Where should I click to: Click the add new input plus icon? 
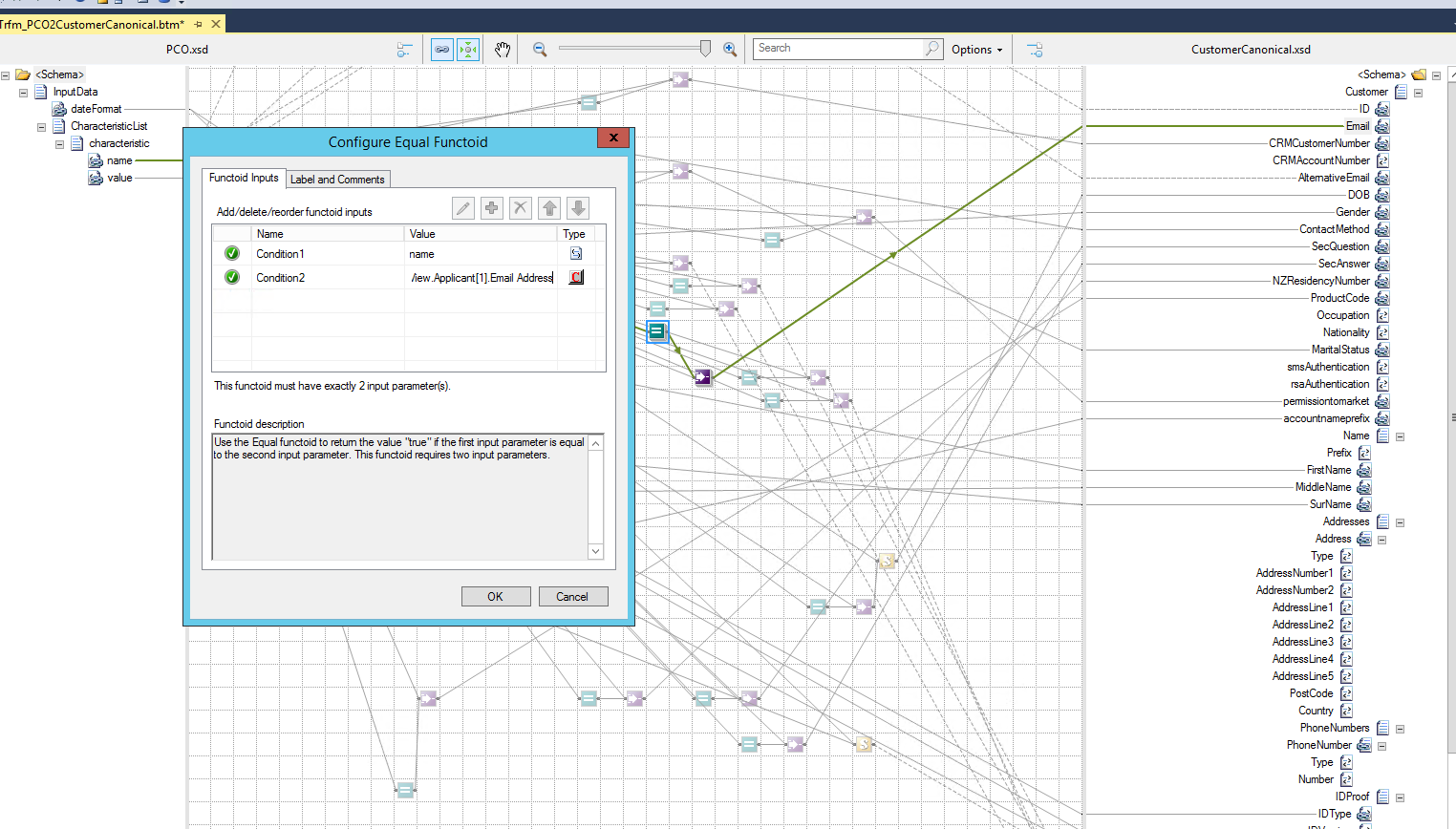click(492, 208)
